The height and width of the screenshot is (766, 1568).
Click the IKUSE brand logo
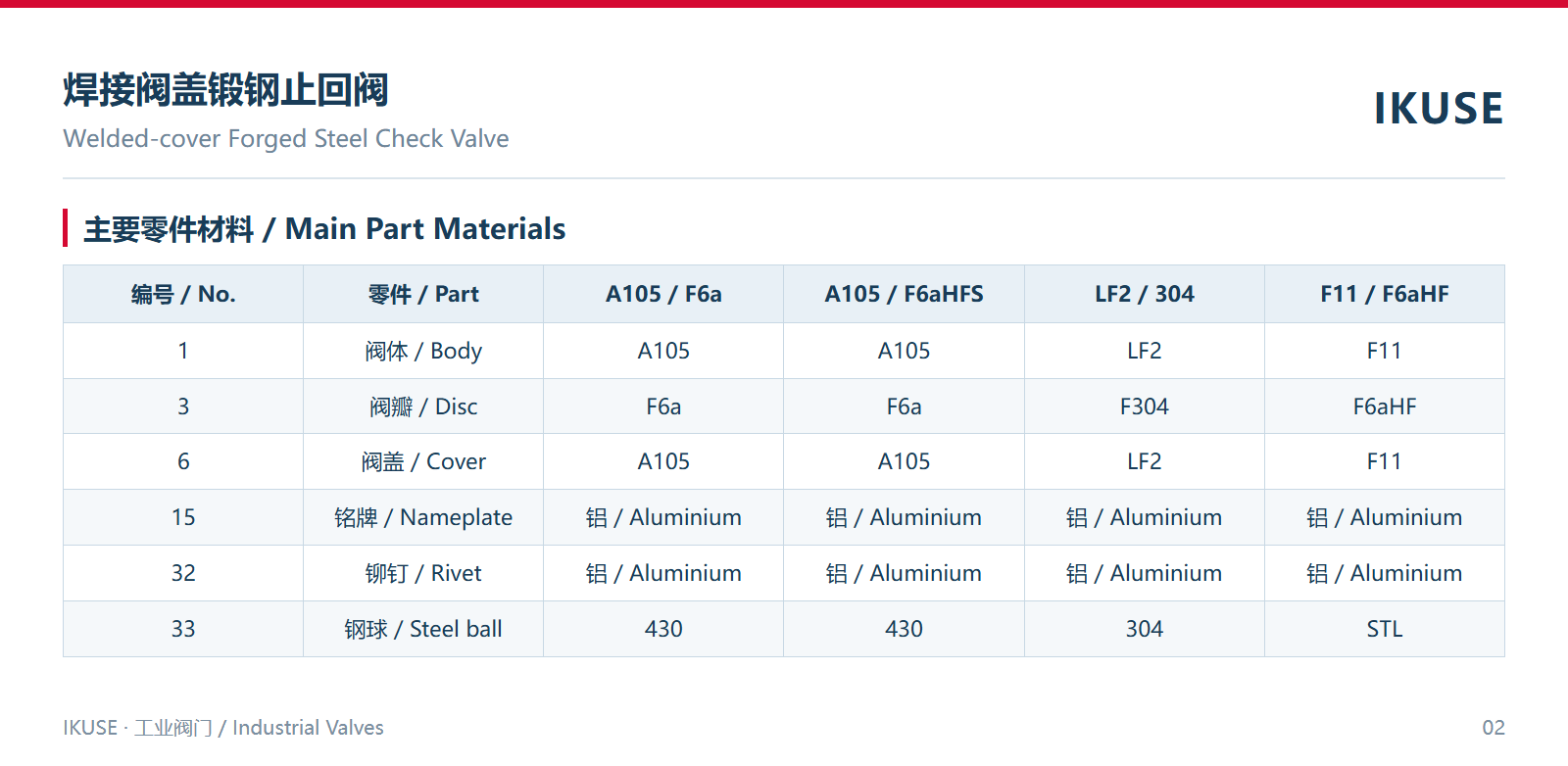tap(1438, 109)
